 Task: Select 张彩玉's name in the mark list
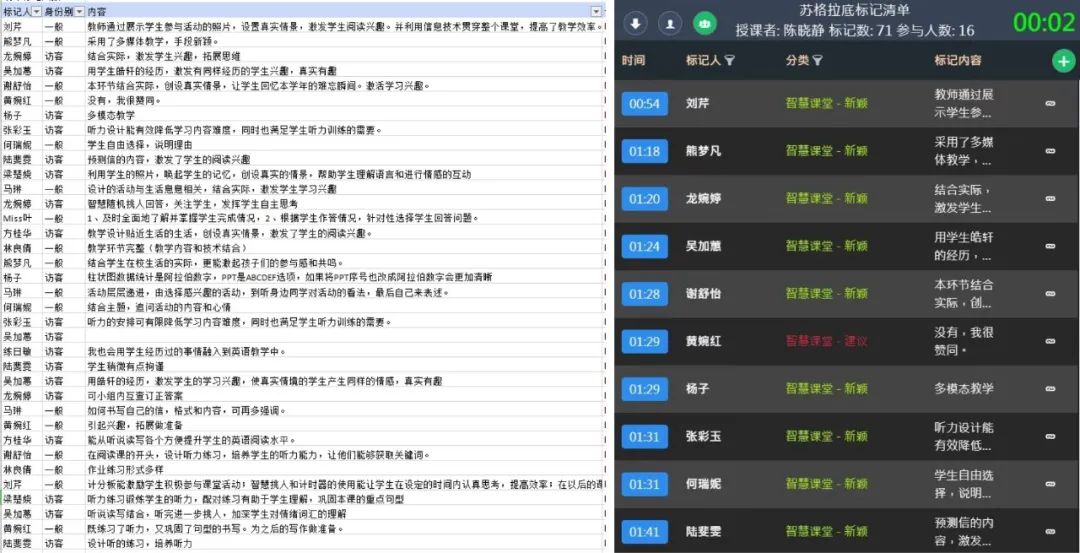click(x=703, y=436)
